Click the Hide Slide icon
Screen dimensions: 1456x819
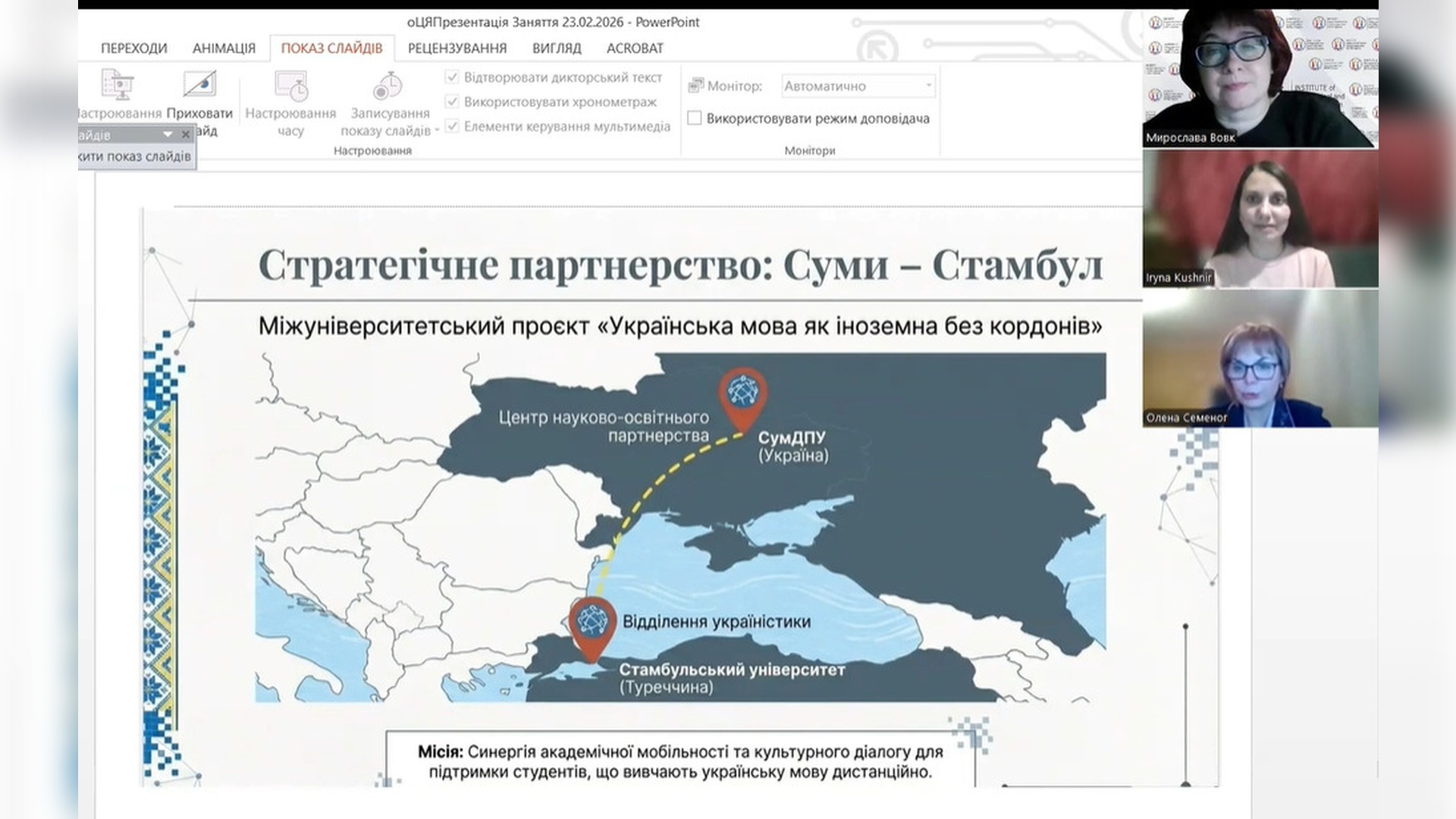[x=199, y=84]
